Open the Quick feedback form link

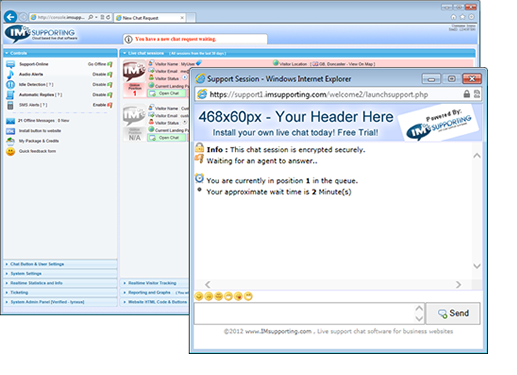[37, 151]
